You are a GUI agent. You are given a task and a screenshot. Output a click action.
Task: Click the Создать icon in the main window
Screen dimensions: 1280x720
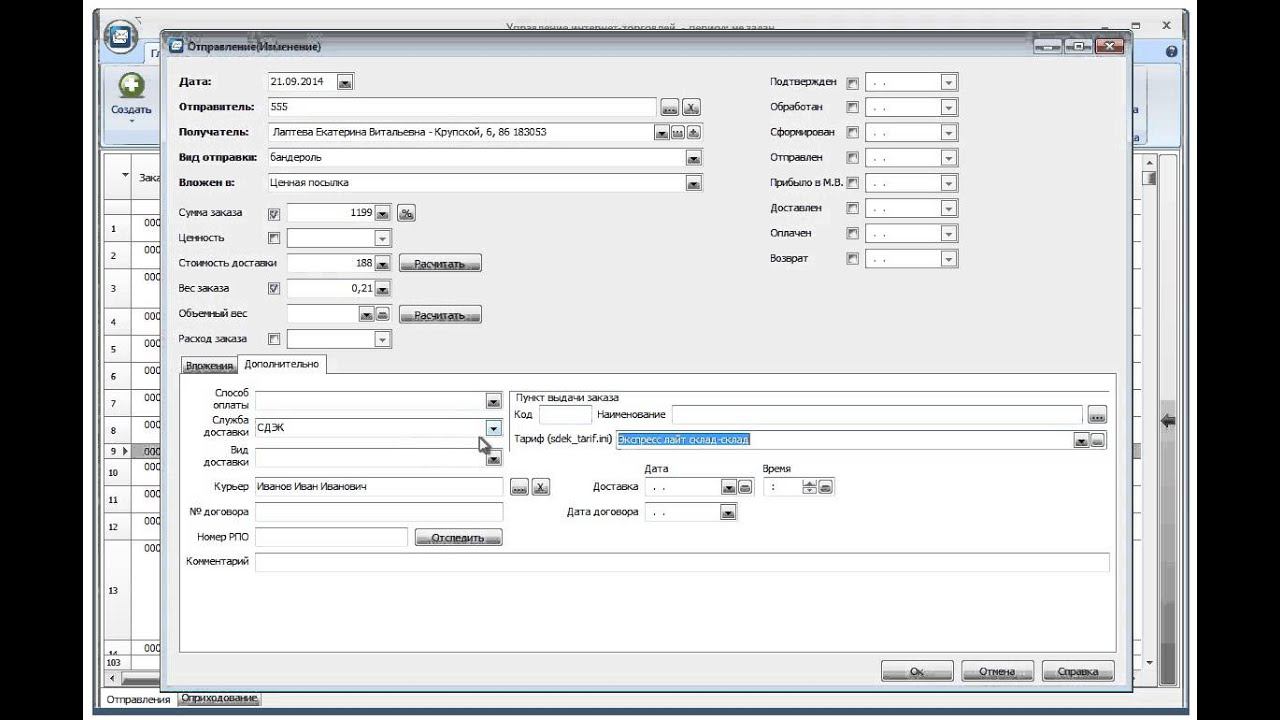pyautogui.click(x=132, y=86)
